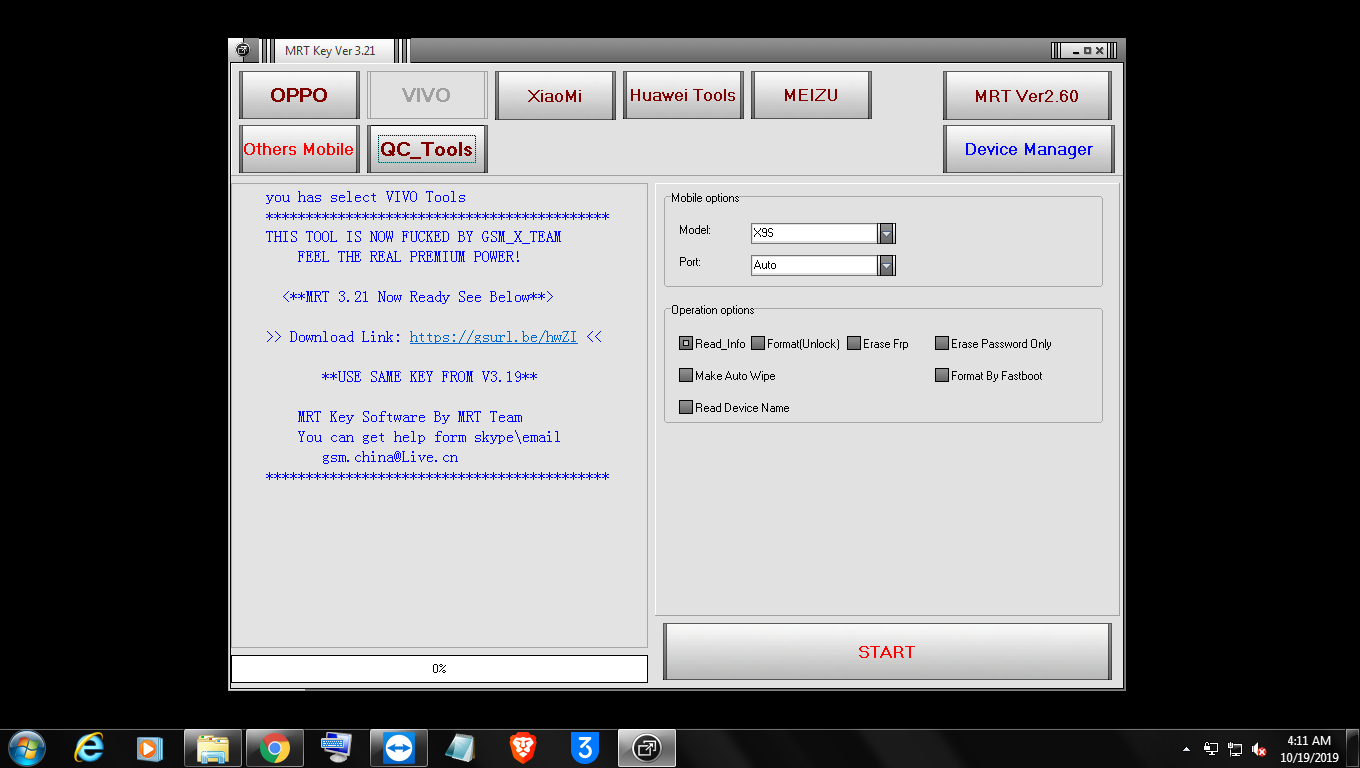Click the MRT Ver2.60 button

[x=1027, y=96]
